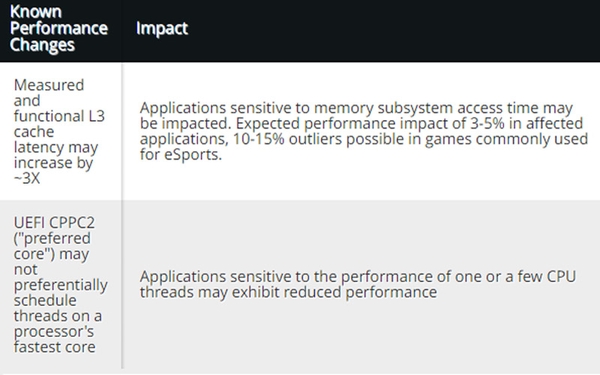Viewport: 600px width, 375px height.
Task: Select the "Impact" column header
Action: [x=162, y=29]
